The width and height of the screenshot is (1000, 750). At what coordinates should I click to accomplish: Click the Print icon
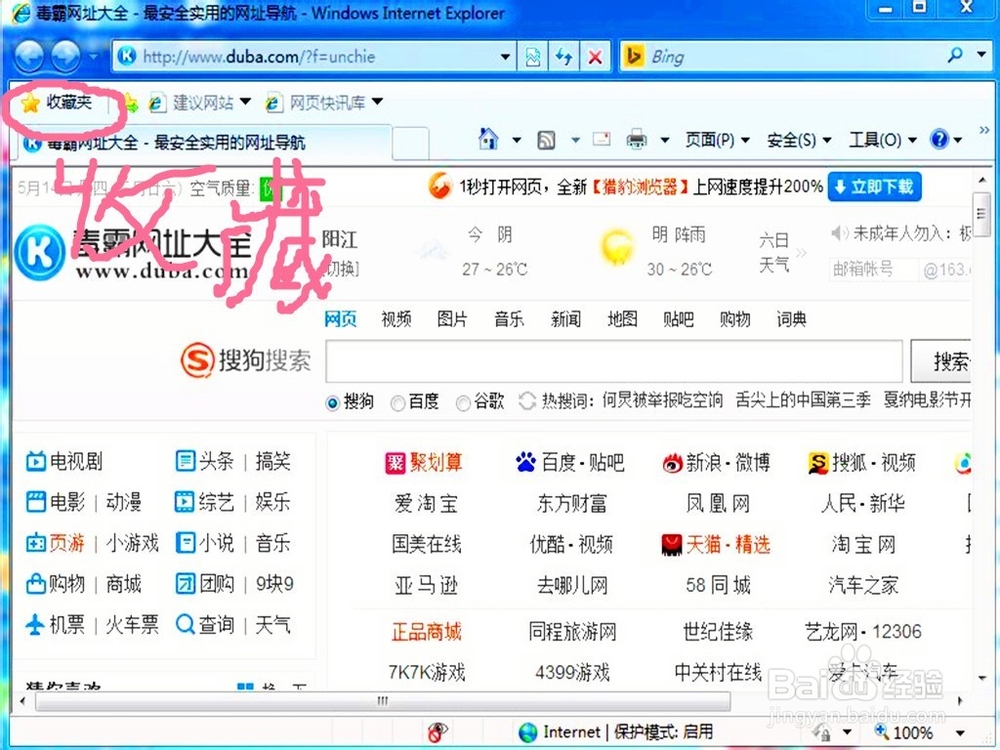pyautogui.click(x=636, y=139)
